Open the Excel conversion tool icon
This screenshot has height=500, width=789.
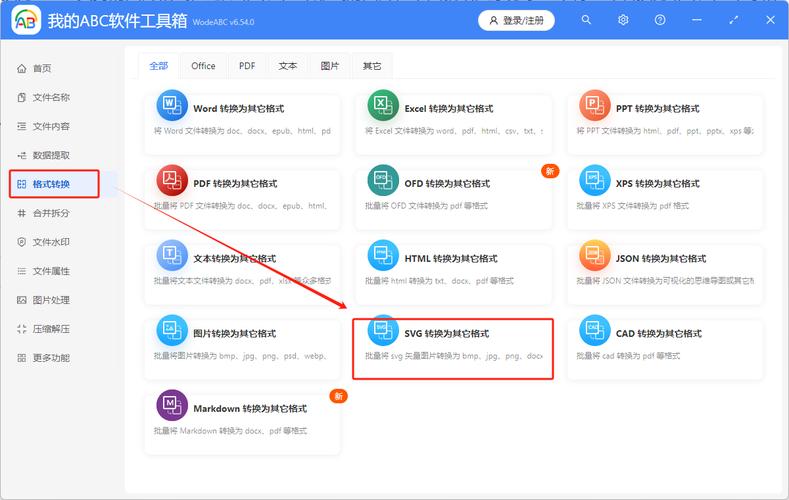coord(383,106)
